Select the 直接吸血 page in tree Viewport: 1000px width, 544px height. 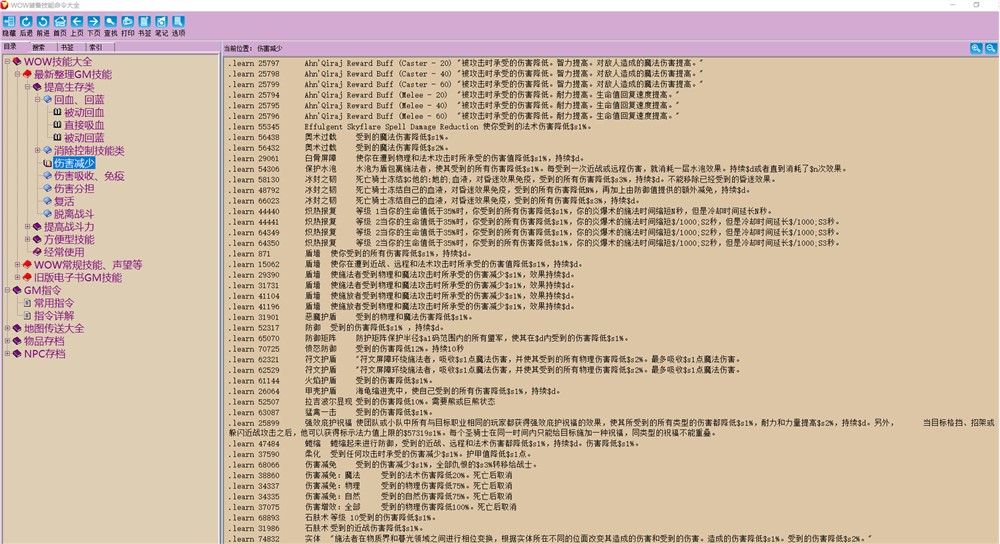[84, 126]
